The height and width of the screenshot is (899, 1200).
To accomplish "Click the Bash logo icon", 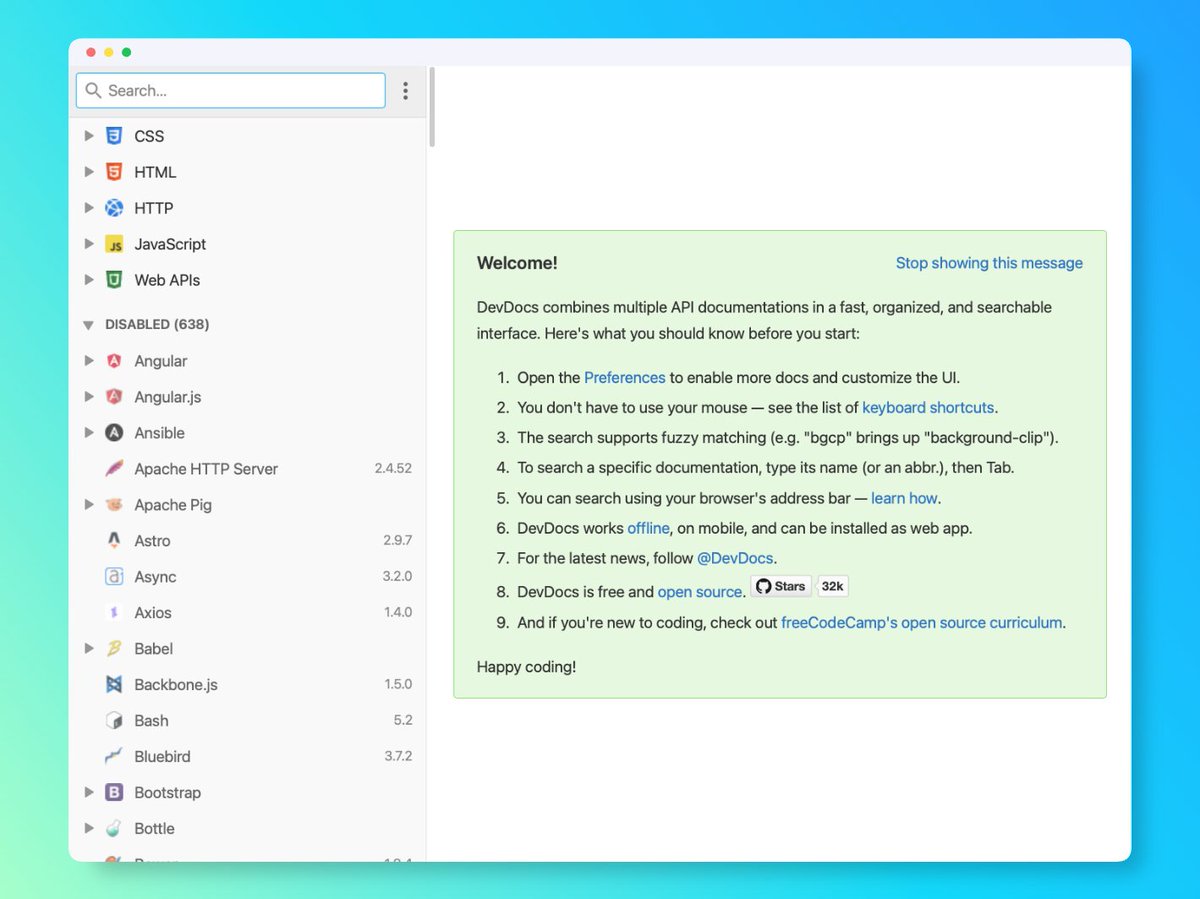I will (x=114, y=721).
